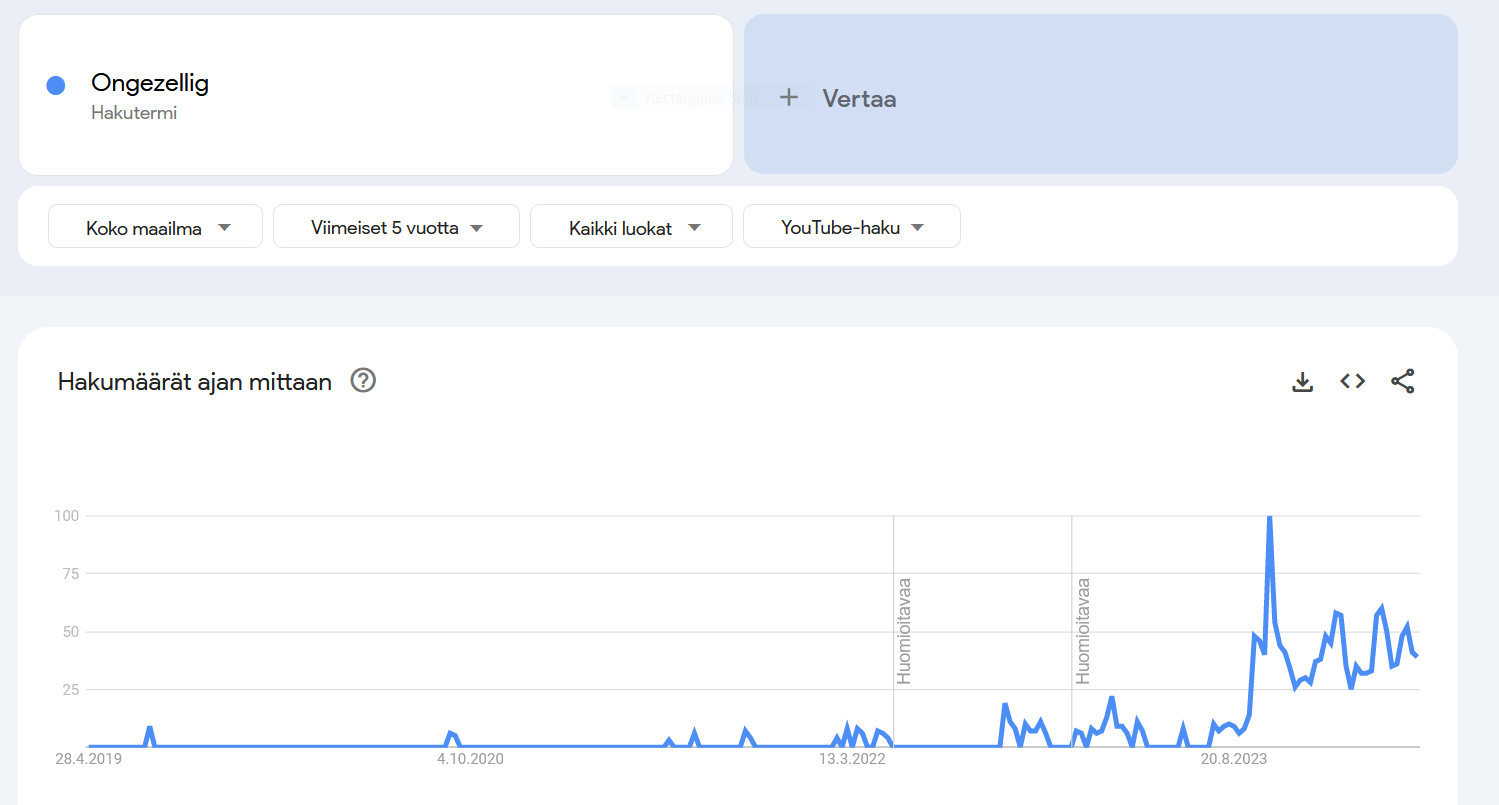Click the chart peak at 100
The height and width of the screenshot is (805, 1499).
click(x=1269, y=518)
